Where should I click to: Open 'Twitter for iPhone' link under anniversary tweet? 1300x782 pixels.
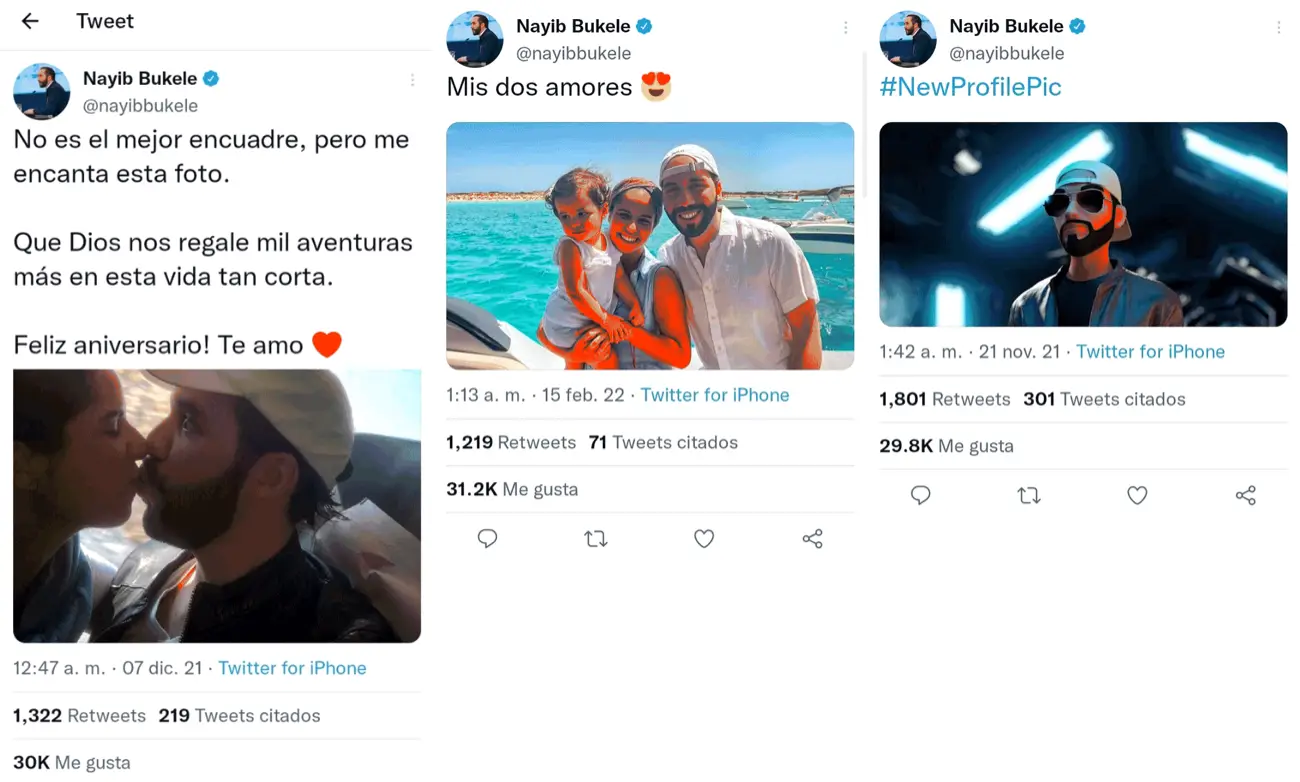click(292, 668)
